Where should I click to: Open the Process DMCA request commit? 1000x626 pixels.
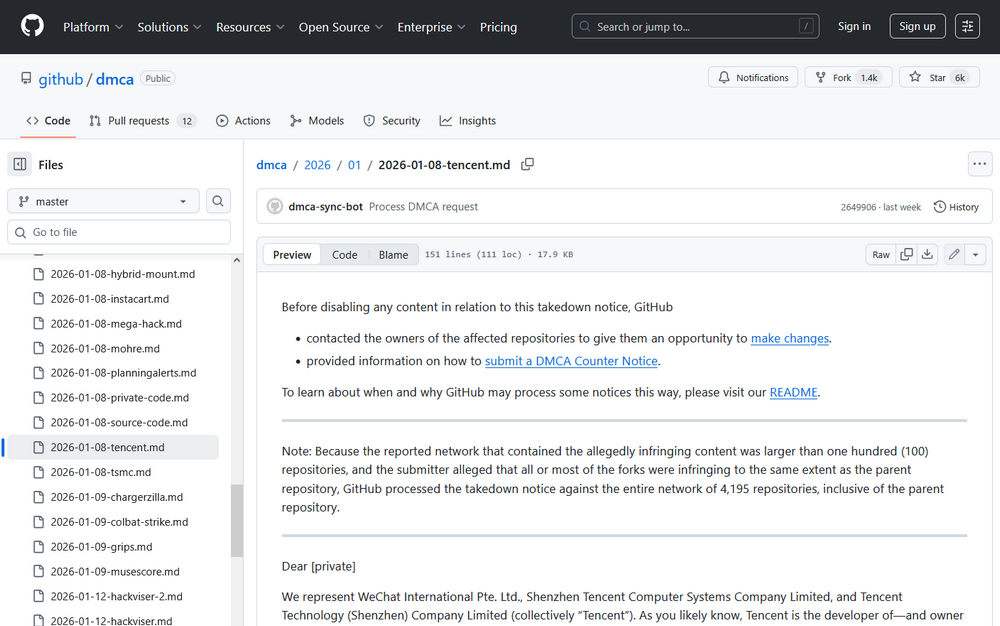tap(423, 207)
